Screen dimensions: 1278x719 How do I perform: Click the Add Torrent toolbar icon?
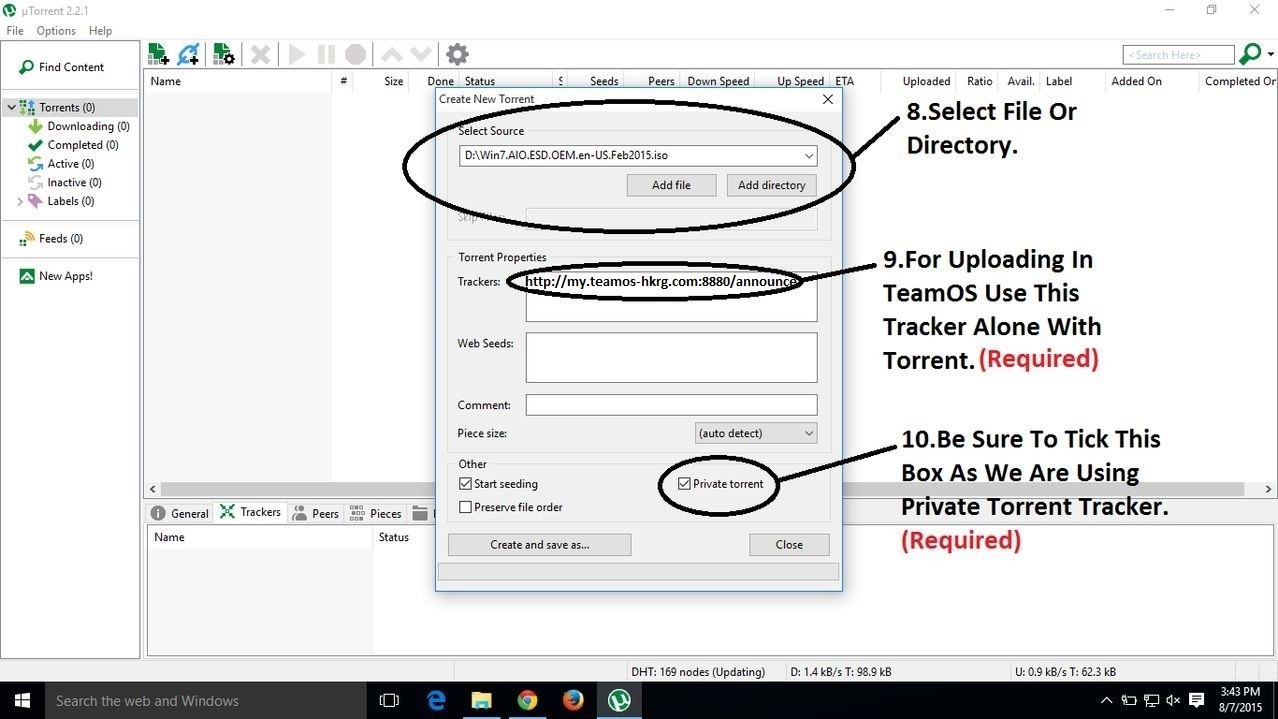[x=158, y=54]
